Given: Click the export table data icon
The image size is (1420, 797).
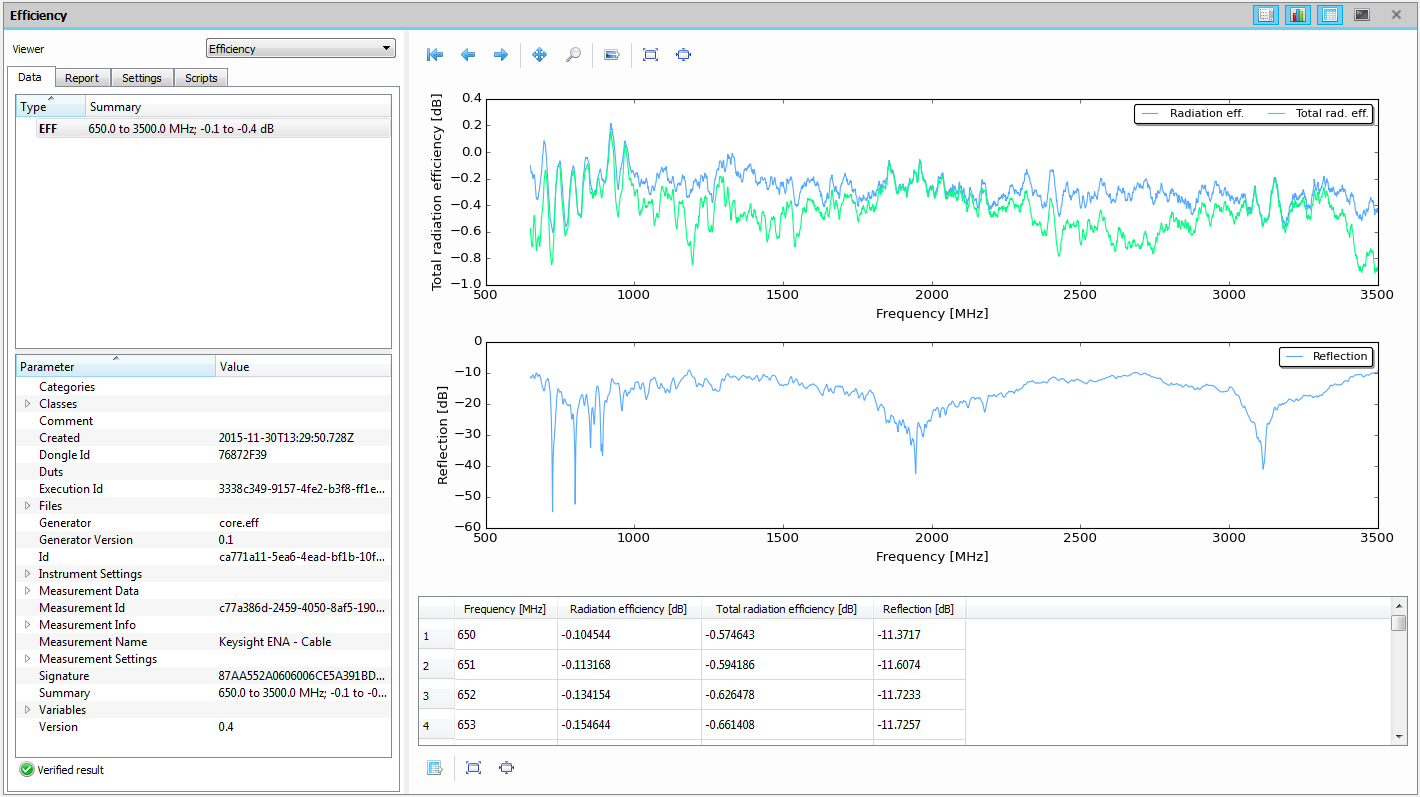Looking at the screenshot, I should tap(435, 768).
